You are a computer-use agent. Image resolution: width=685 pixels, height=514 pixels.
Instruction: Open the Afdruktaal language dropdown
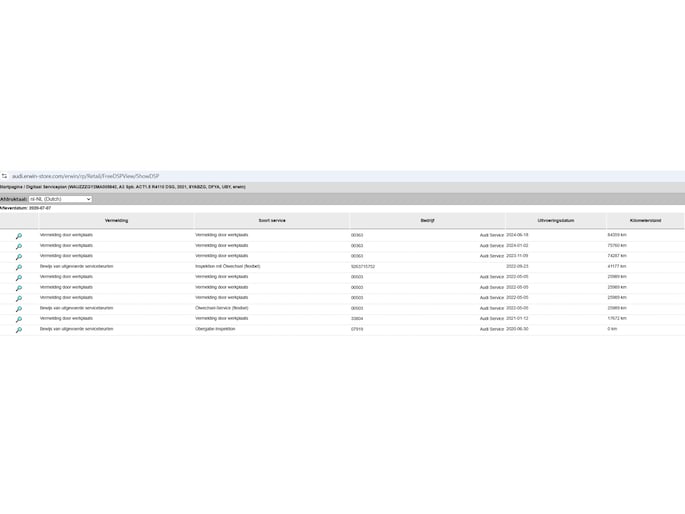tap(60, 199)
